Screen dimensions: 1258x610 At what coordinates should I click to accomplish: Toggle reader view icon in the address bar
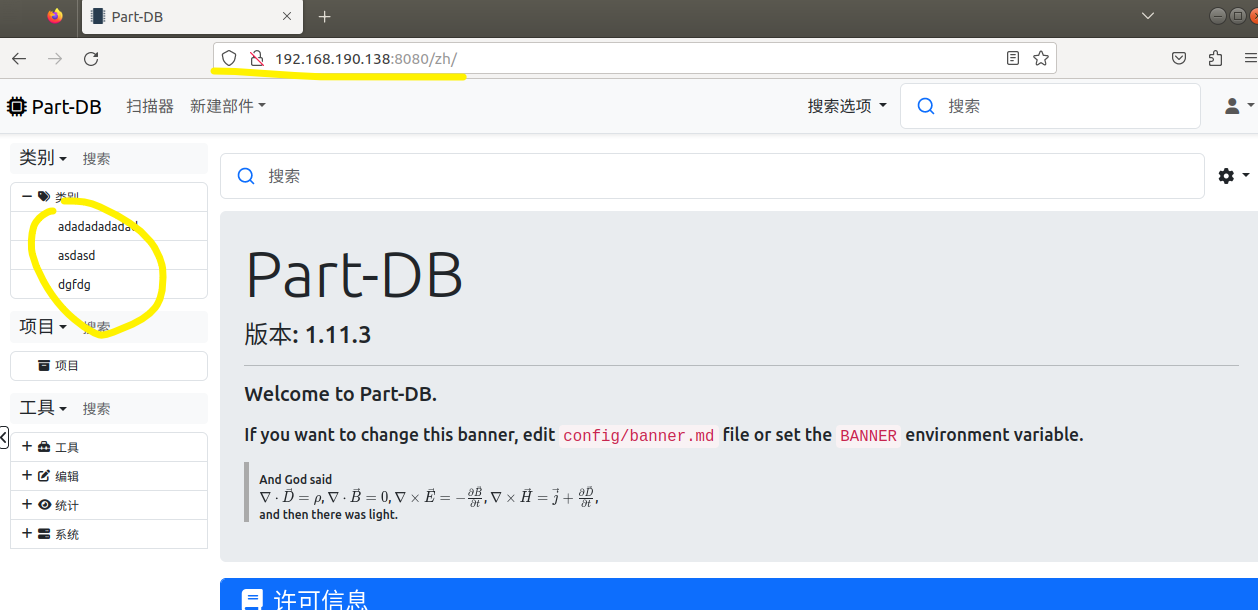(x=1013, y=59)
